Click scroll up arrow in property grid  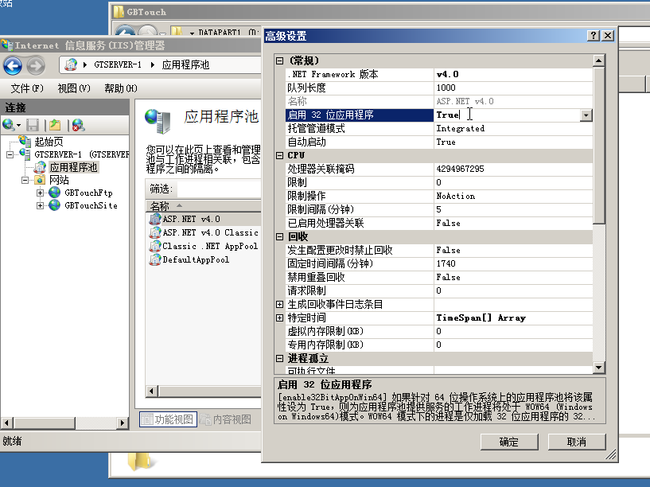click(598, 61)
